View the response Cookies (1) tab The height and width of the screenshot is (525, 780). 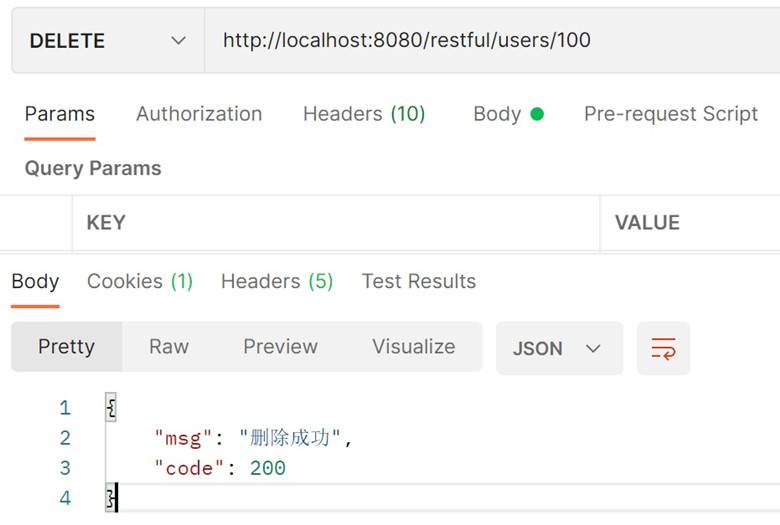pyautogui.click(x=140, y=282)
